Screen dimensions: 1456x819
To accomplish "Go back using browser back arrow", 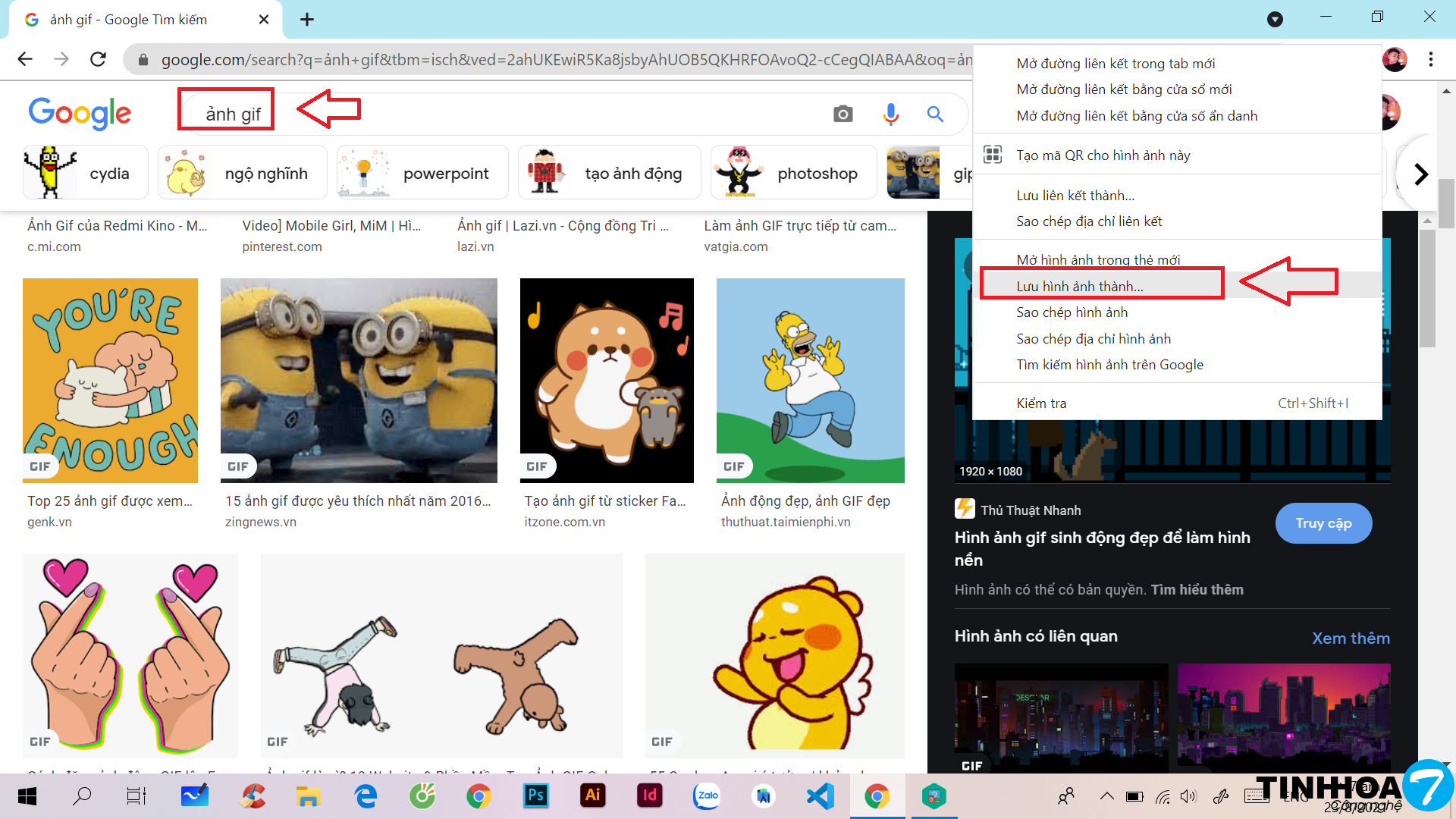I will click(25, 59).
